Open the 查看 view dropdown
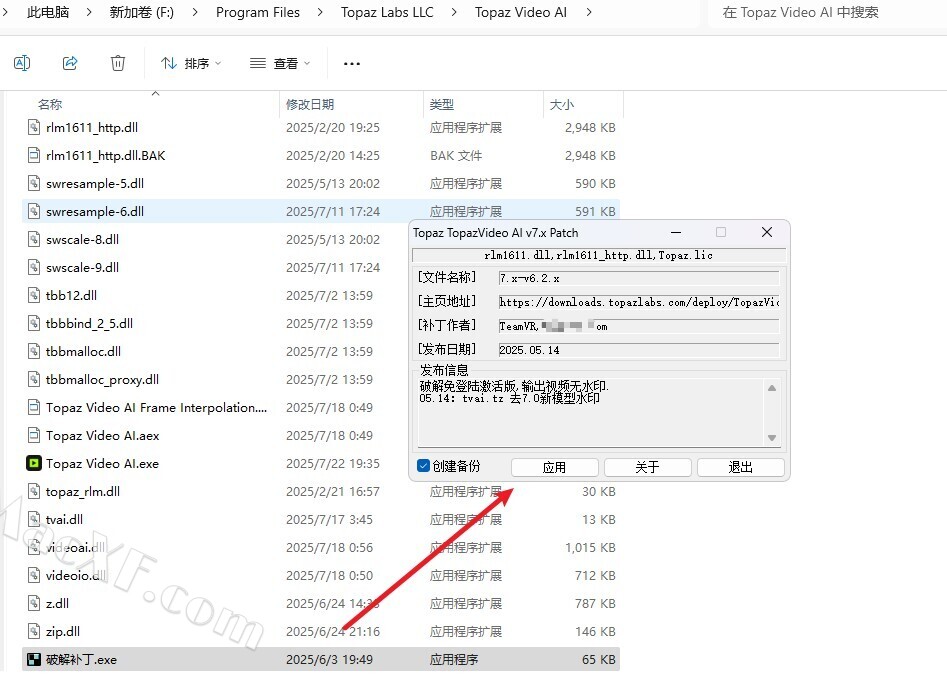The image size is (947, 688). click(280, 63)
